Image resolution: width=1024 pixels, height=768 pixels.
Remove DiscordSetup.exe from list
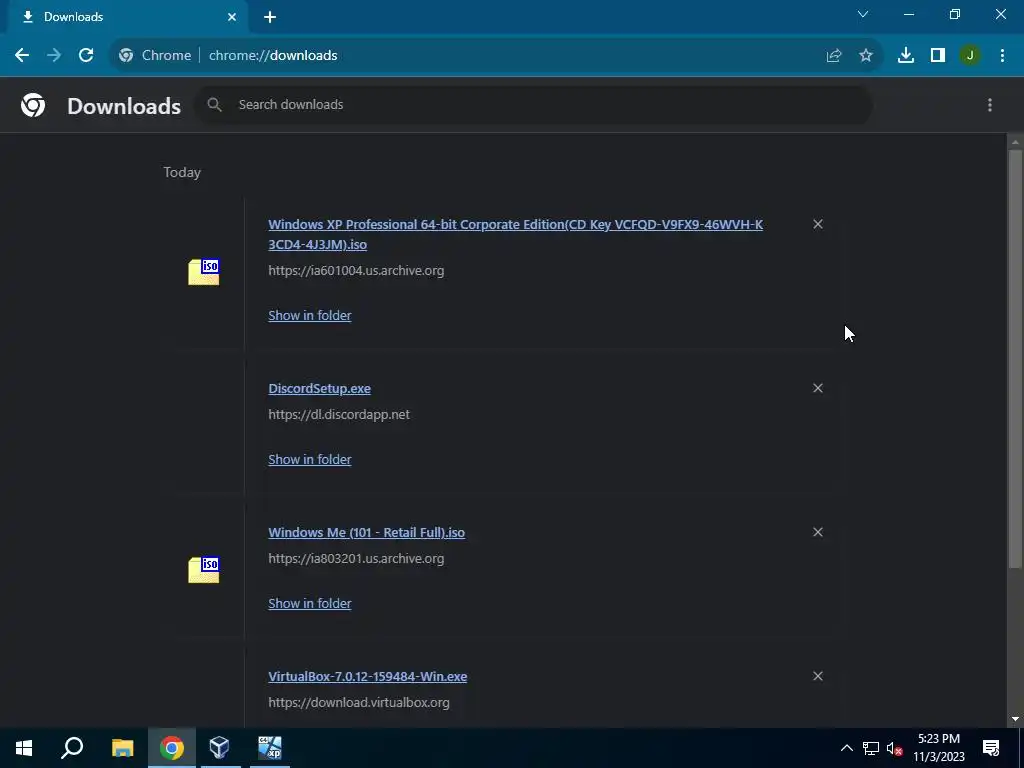click(818, 388)
